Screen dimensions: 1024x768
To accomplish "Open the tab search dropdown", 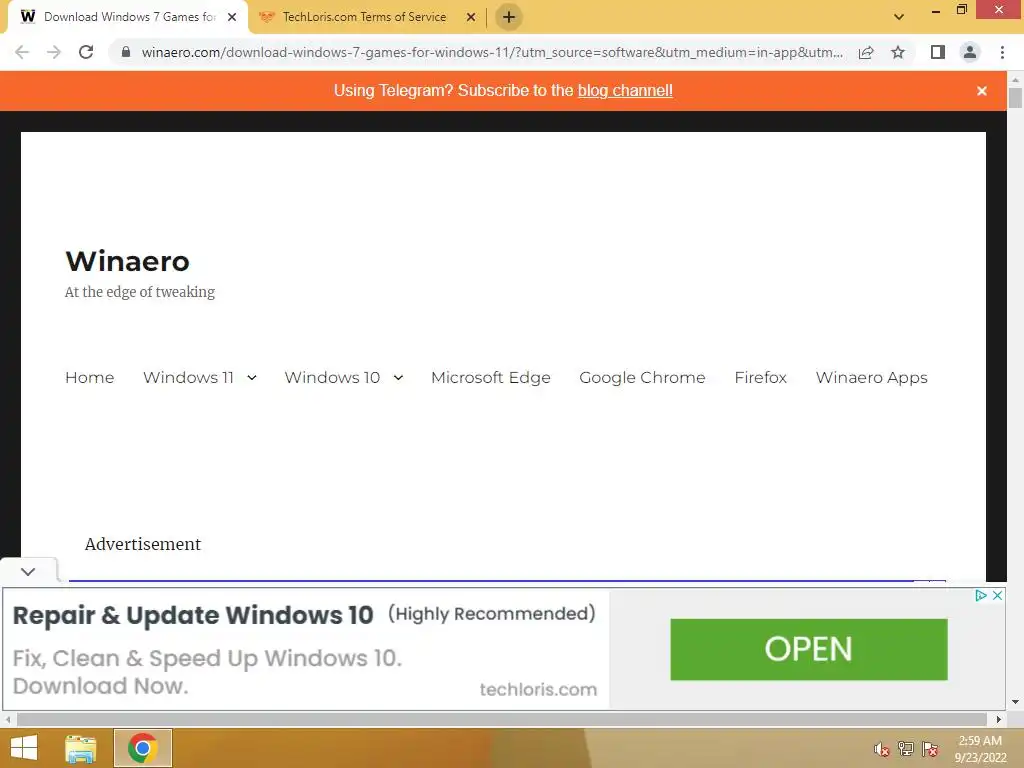I will 899,17.
